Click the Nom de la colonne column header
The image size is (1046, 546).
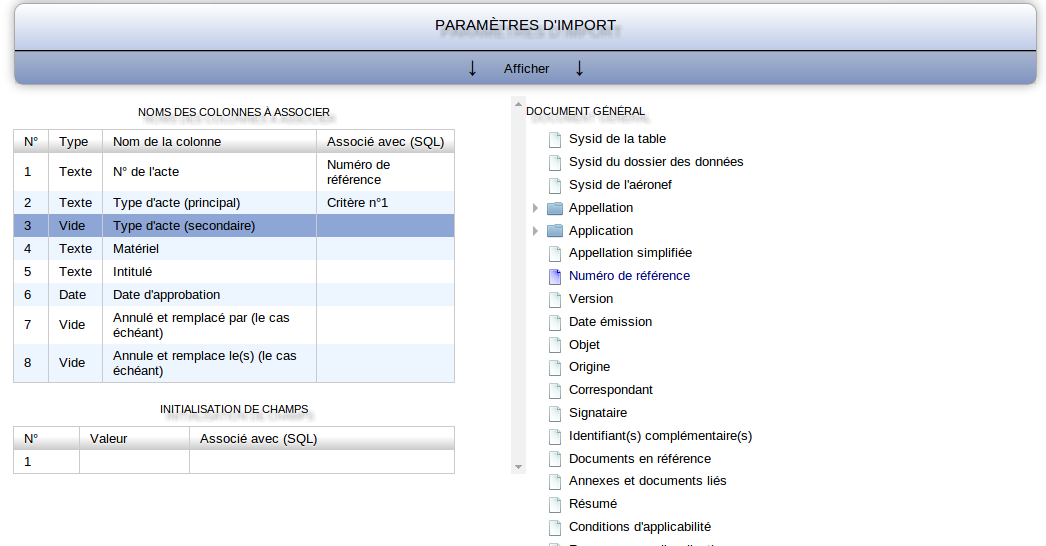coord(209,142)
